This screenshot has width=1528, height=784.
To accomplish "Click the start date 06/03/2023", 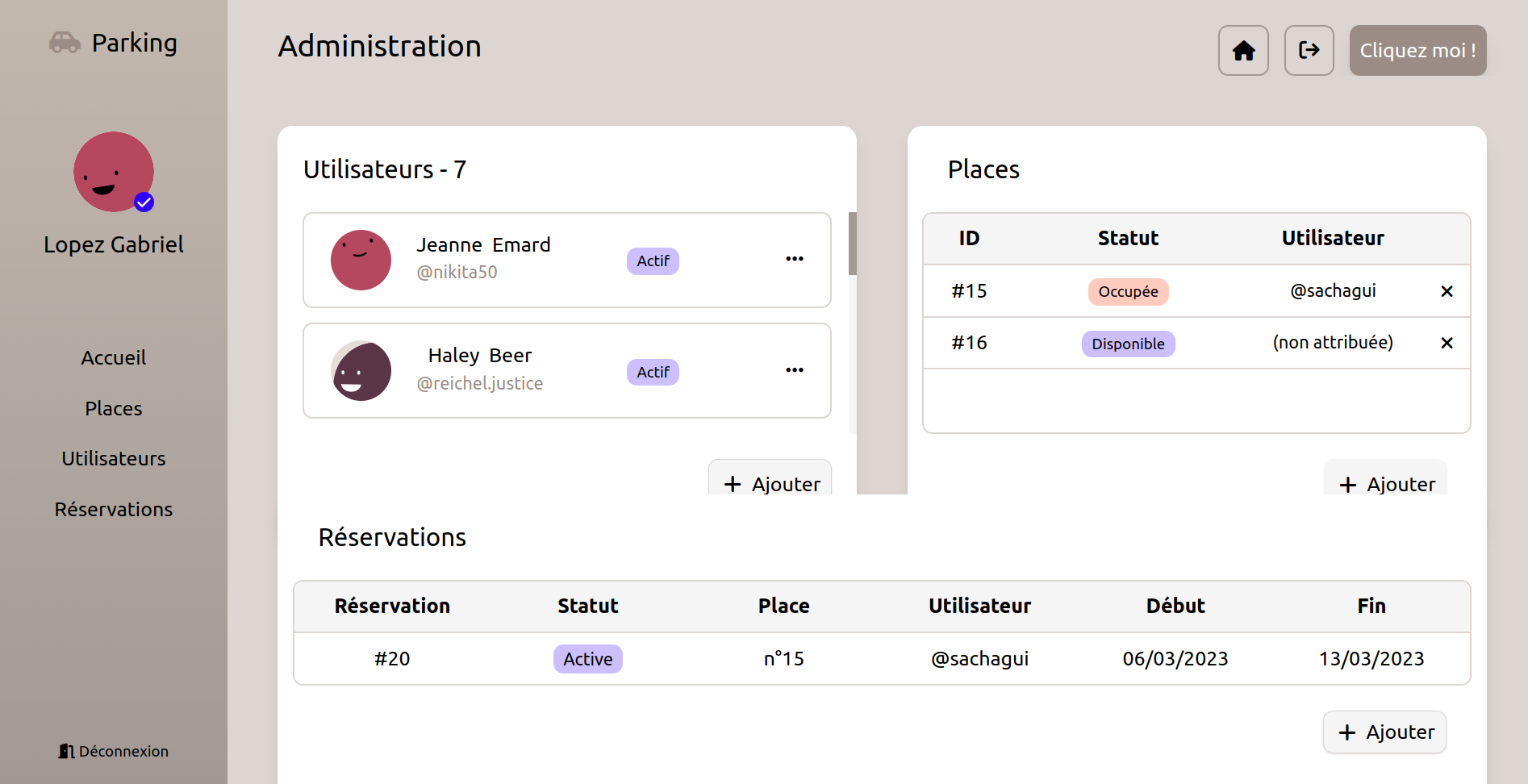I will point(1175,658).
